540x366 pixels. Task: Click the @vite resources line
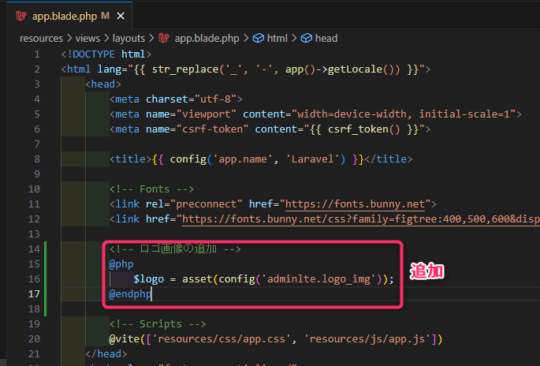(276, 339)
